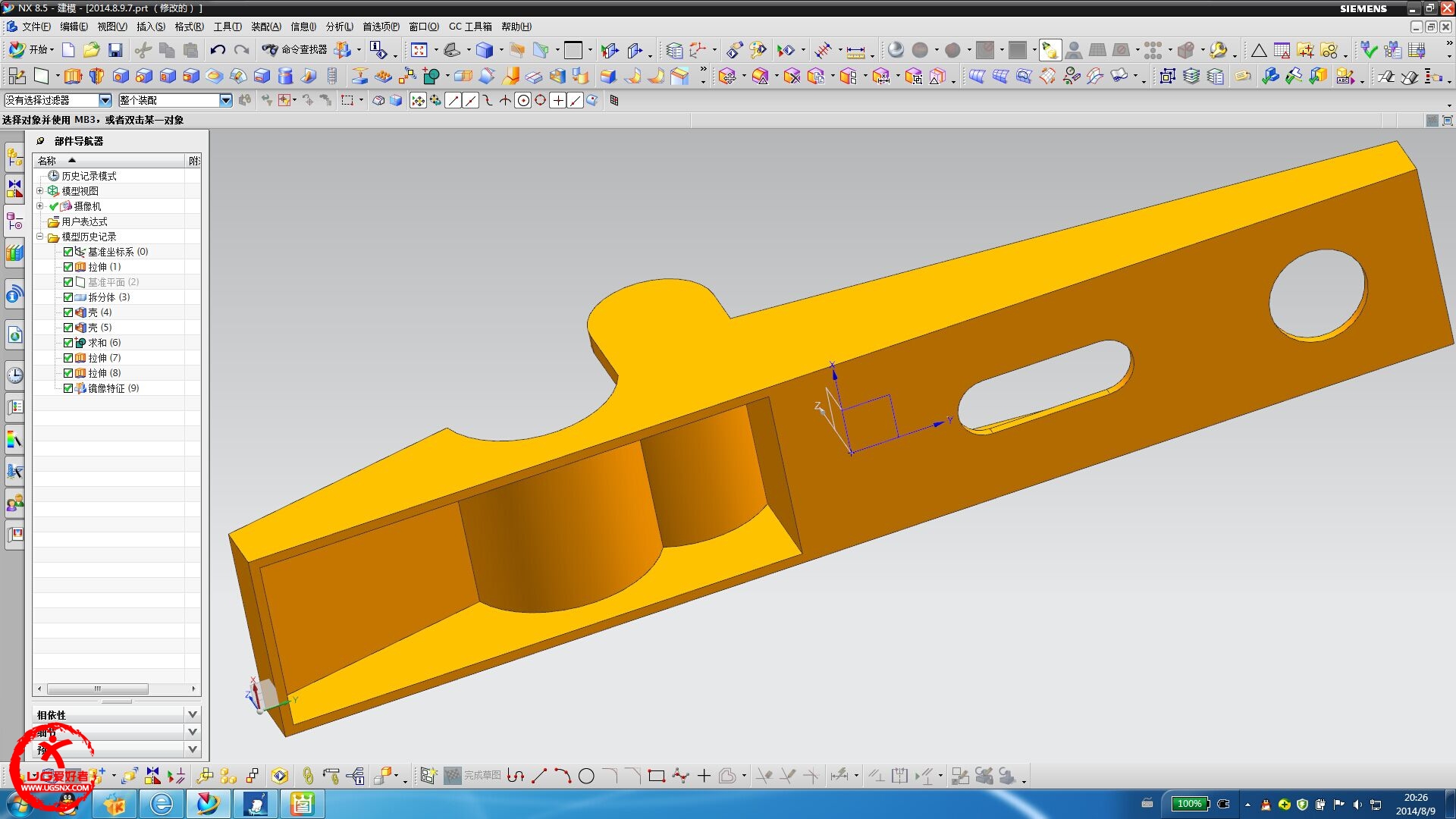
Task: Open Internet Explorer from the taskbar
Action: click(162, 804)
